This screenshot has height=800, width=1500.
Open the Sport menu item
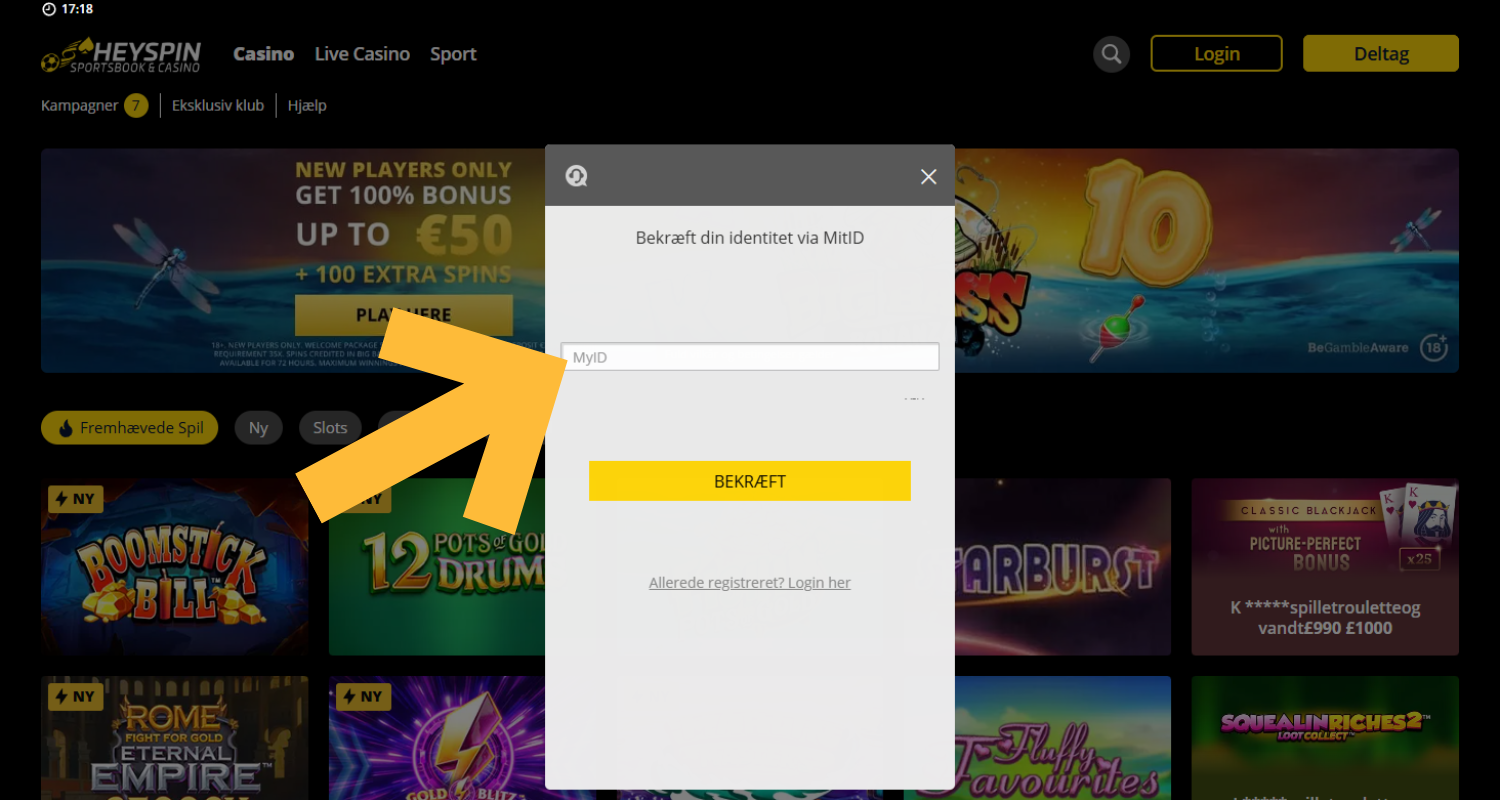[x=453, y=54]
